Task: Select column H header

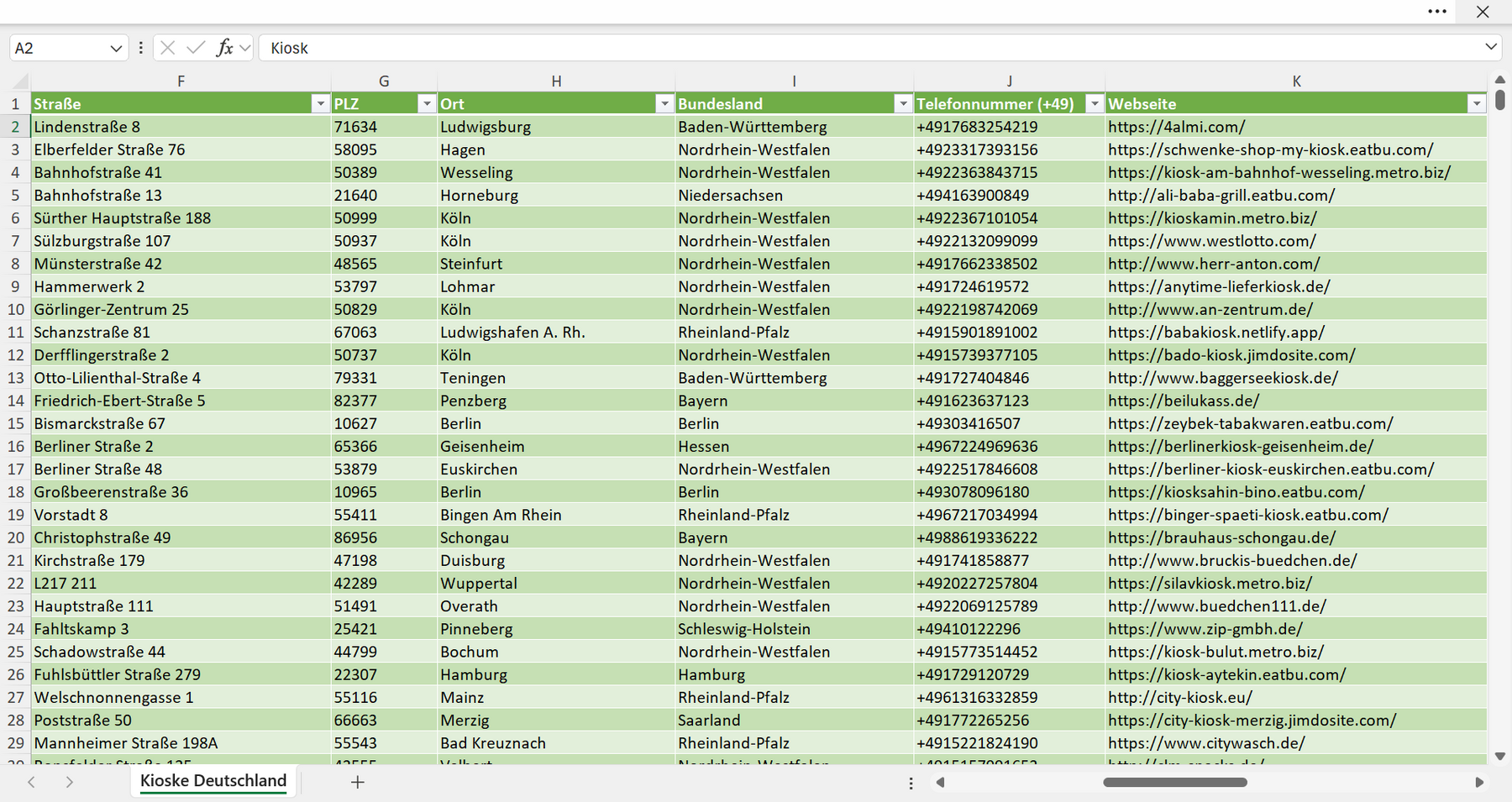Action: coord(556,81)
